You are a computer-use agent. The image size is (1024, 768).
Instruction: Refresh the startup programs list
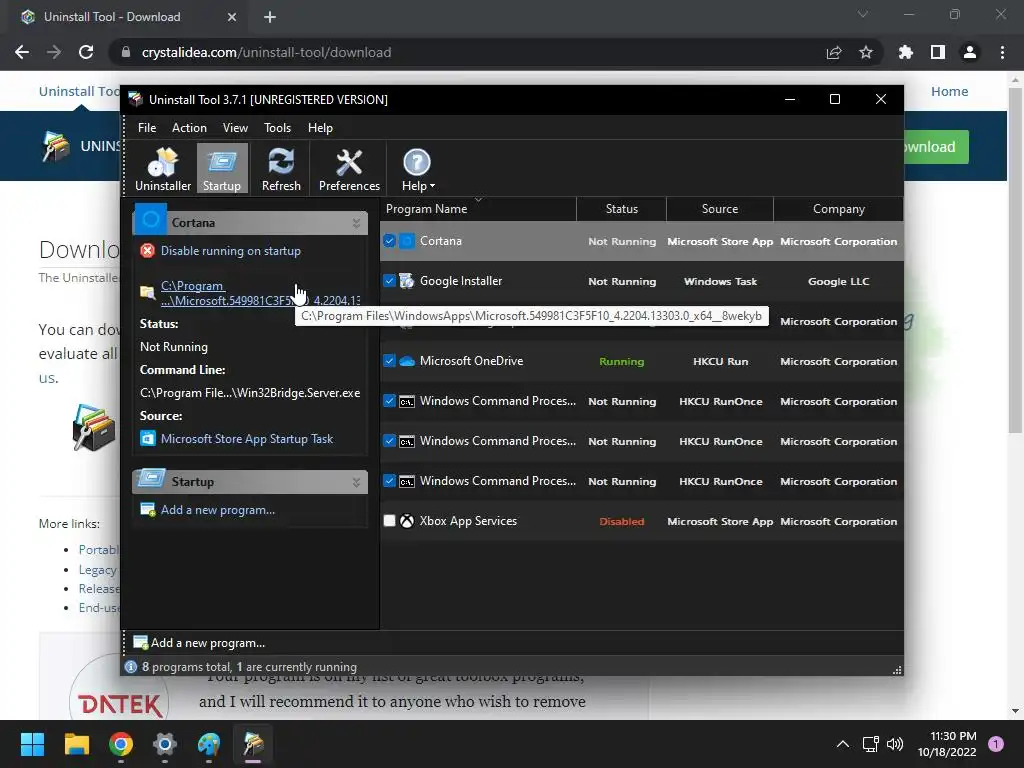[281, 169]
